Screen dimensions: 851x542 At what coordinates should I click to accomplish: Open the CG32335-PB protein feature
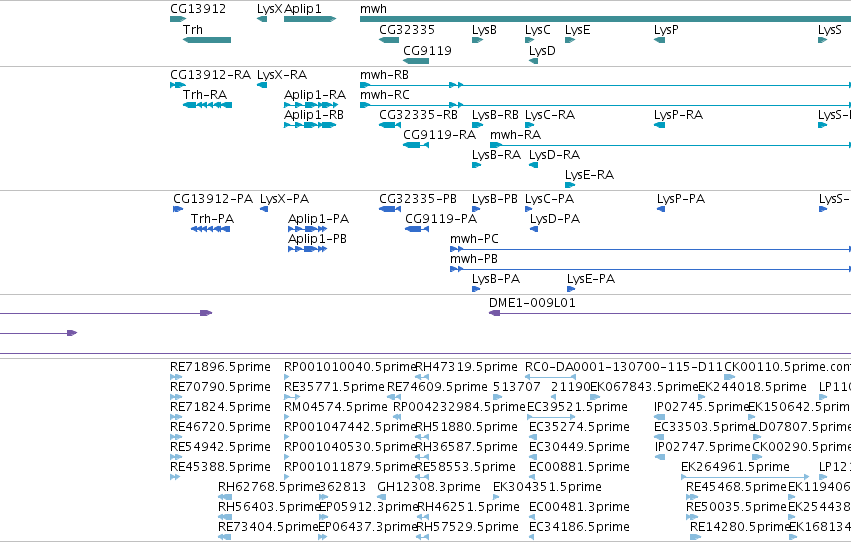390,209
